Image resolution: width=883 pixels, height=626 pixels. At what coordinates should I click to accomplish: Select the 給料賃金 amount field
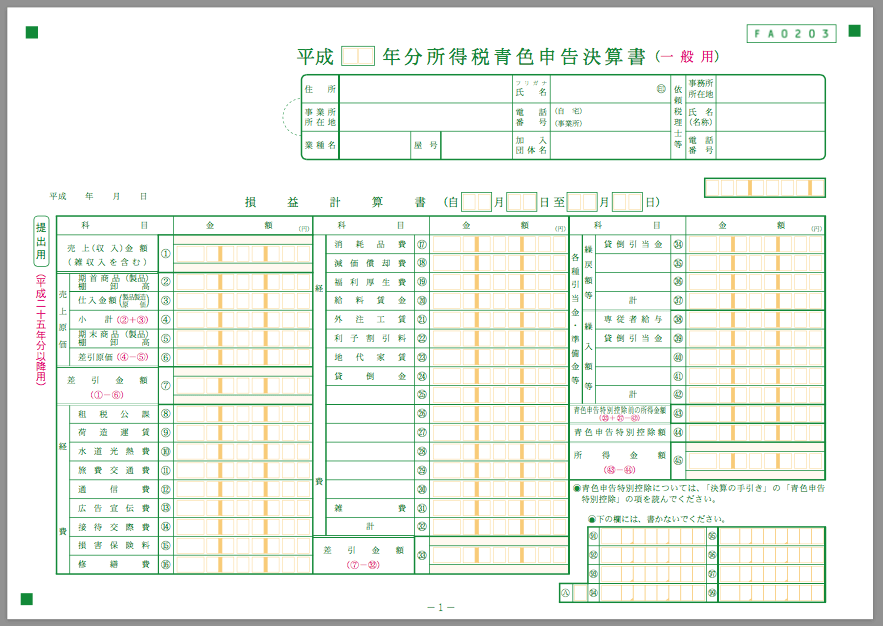(x=499, y=300)
